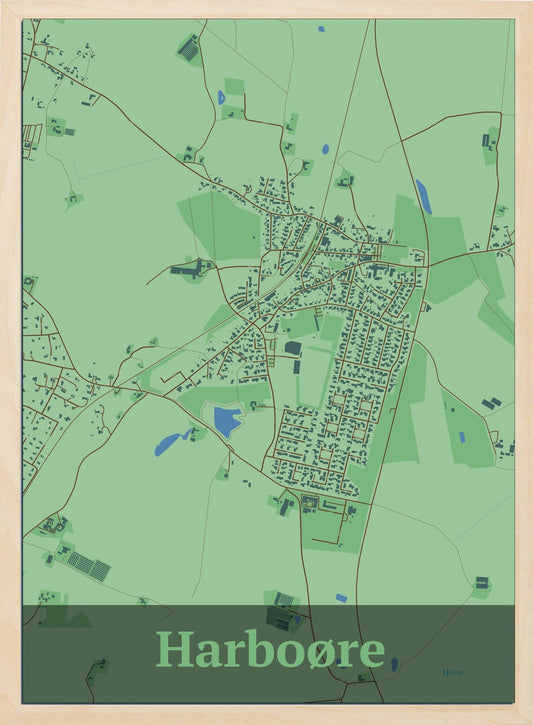Click the small blue pond in the eastern field
Screen dimensions: 533x725
tap(462, 437)
